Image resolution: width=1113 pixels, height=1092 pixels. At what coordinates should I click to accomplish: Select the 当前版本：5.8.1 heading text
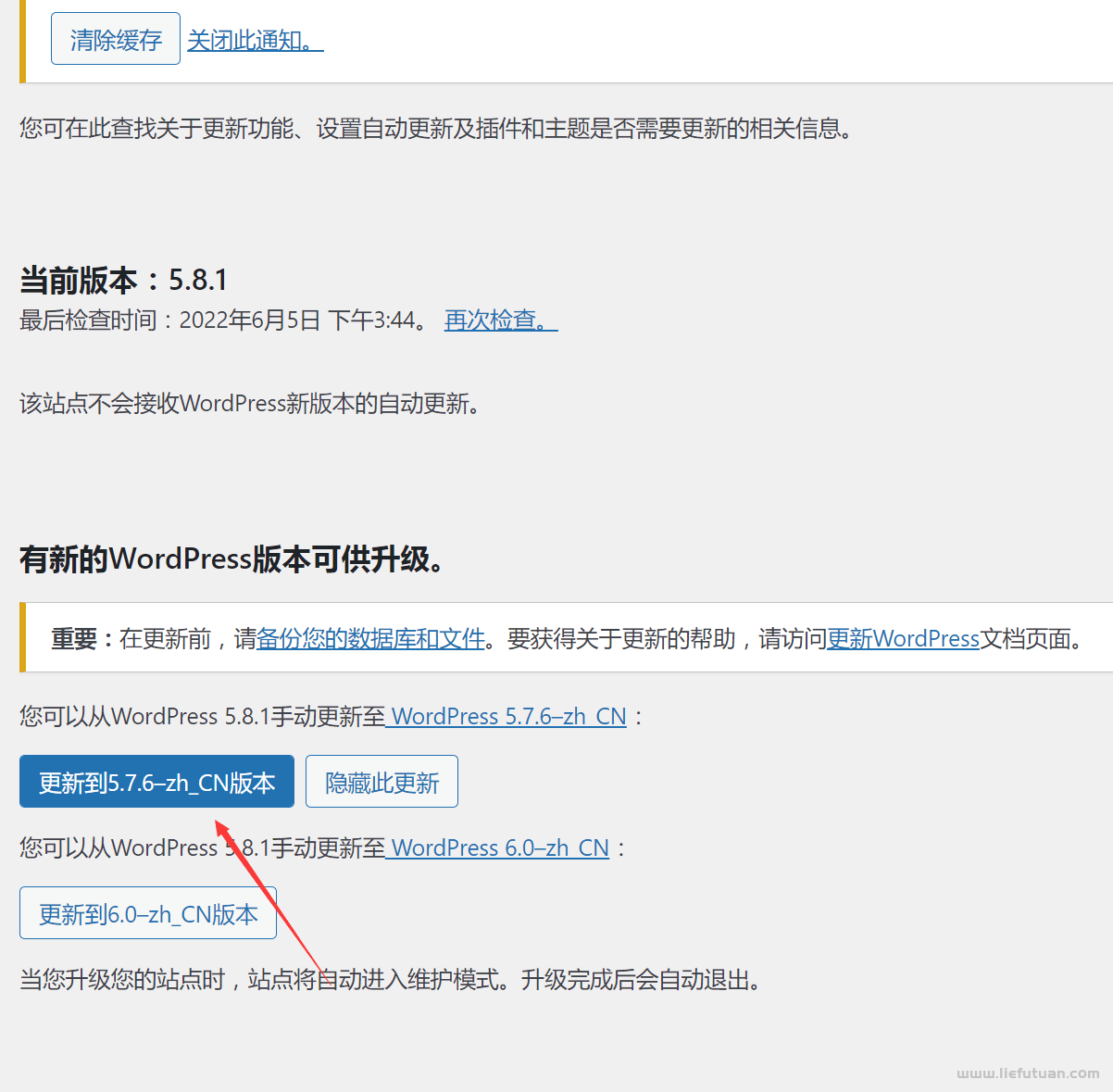click(x=123, y=280)
